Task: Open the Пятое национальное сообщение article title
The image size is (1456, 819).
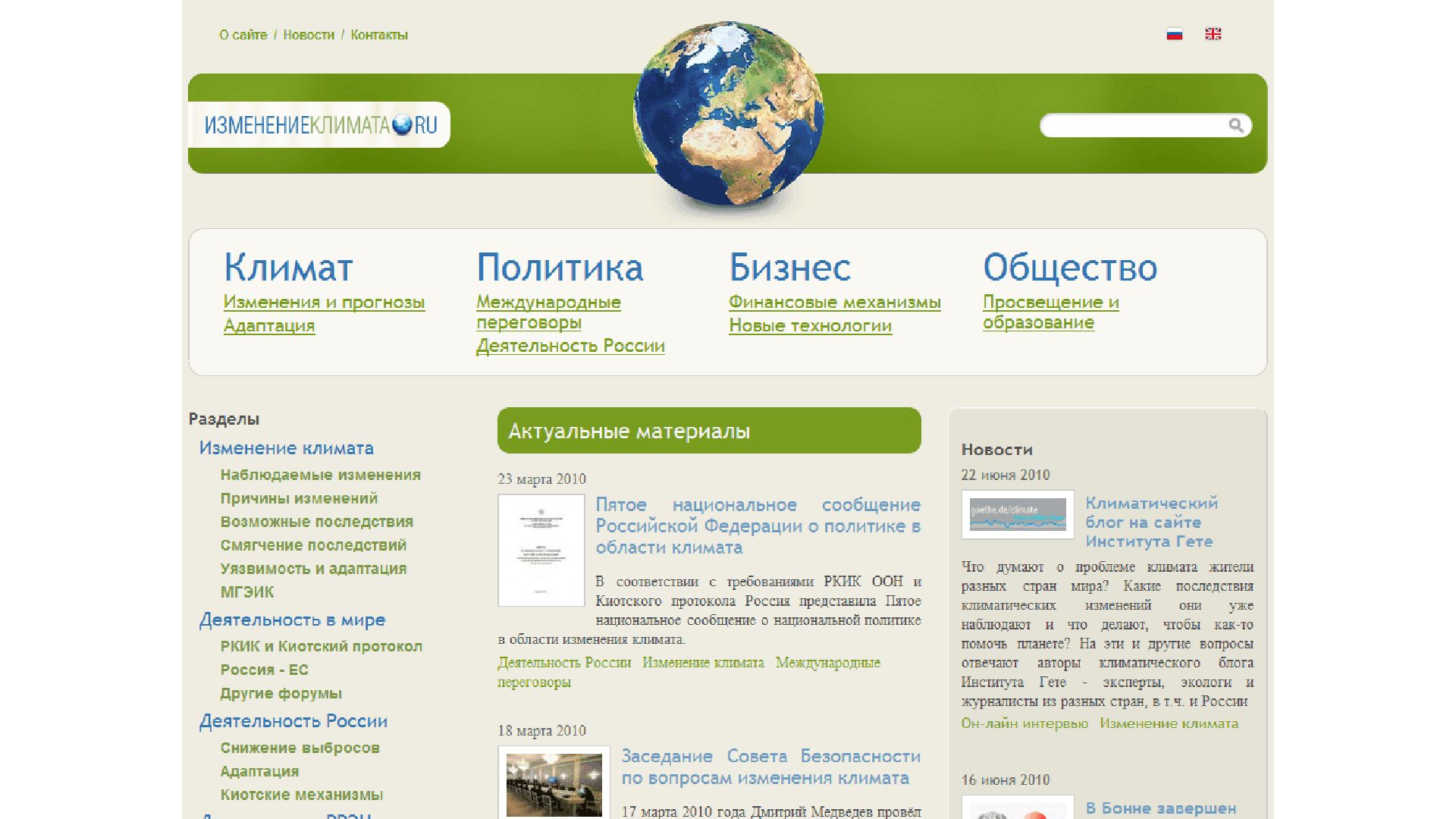Action: coord(758,526)
